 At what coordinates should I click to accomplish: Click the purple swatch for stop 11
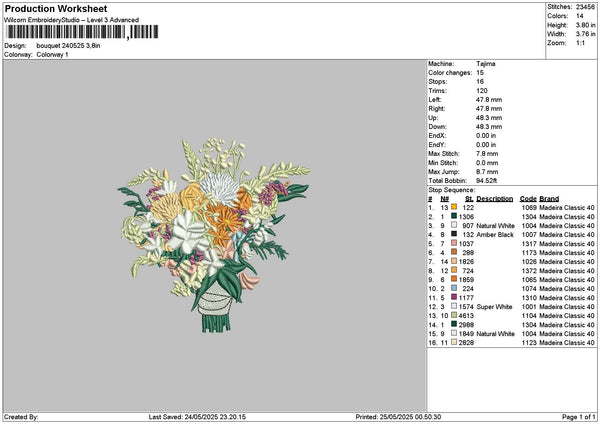coord(454,298)
